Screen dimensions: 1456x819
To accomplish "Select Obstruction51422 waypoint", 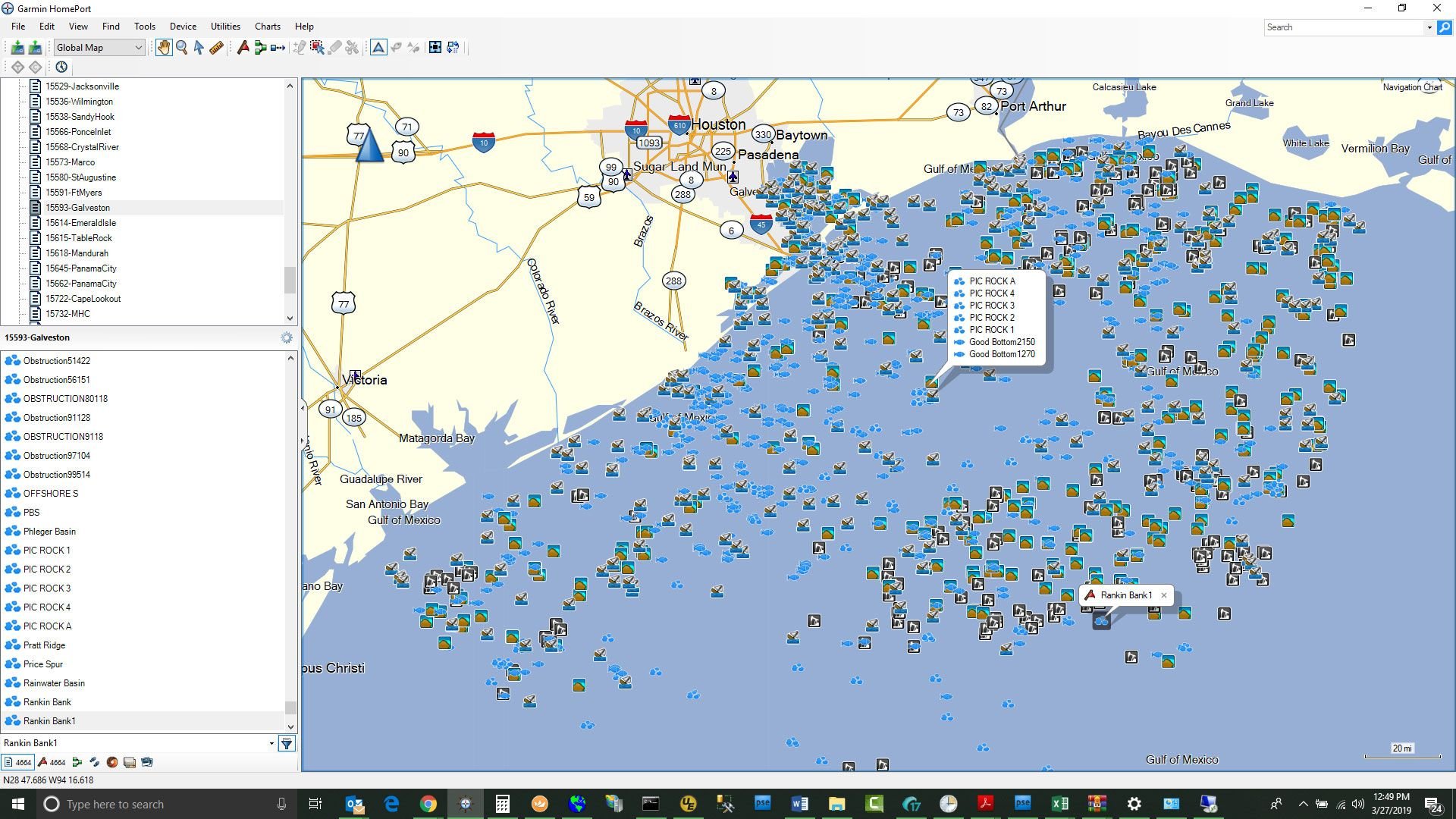I will click(x=57, y=361).
